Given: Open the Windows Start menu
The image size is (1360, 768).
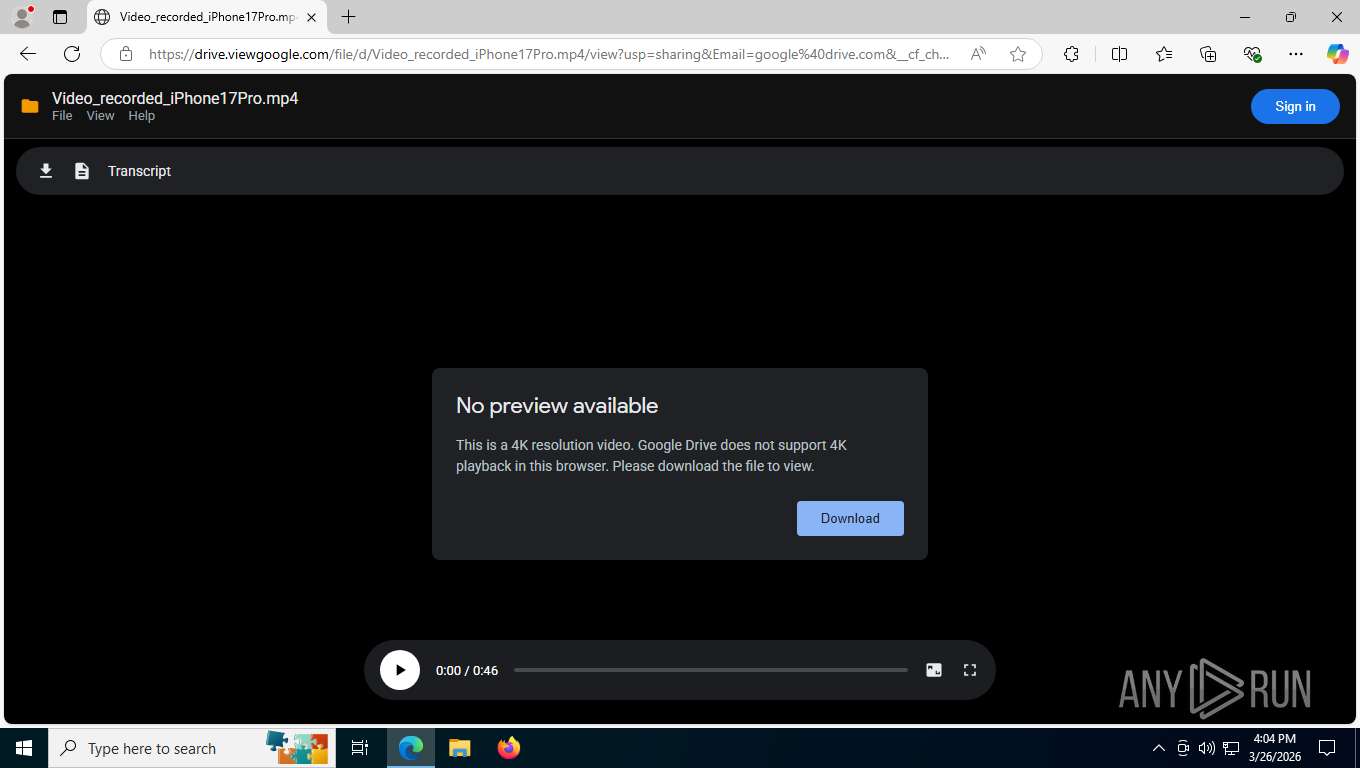Looking at the screenshot, I should click(24, 748).
